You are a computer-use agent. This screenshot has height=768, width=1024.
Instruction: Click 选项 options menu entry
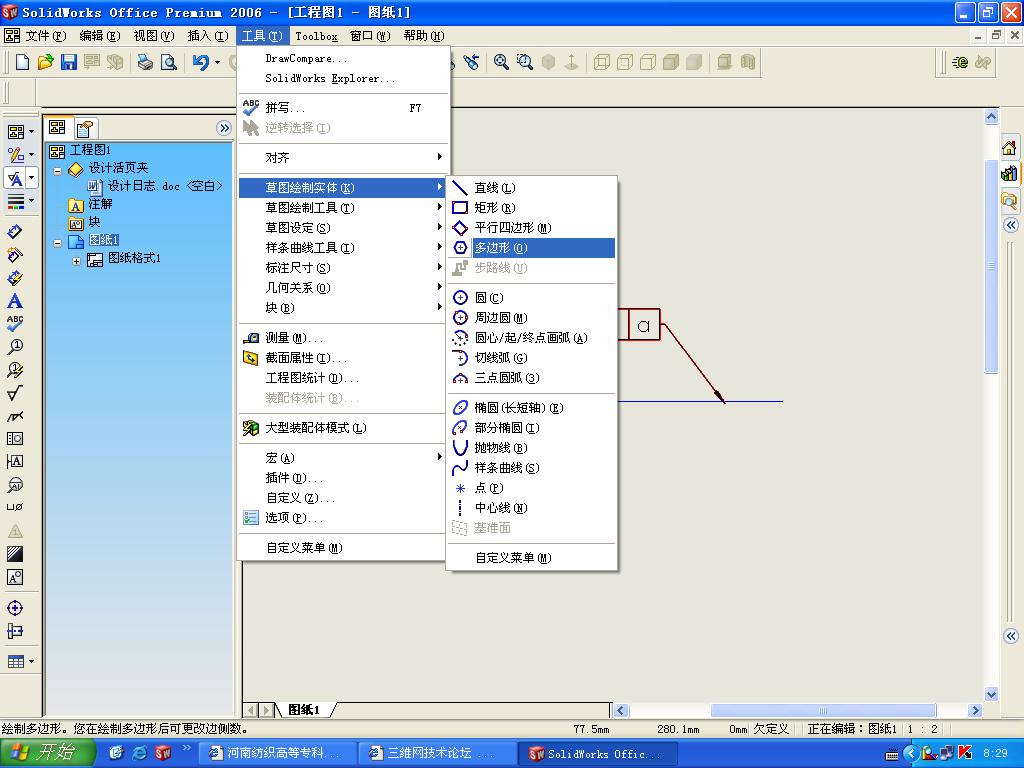point(344,518)
